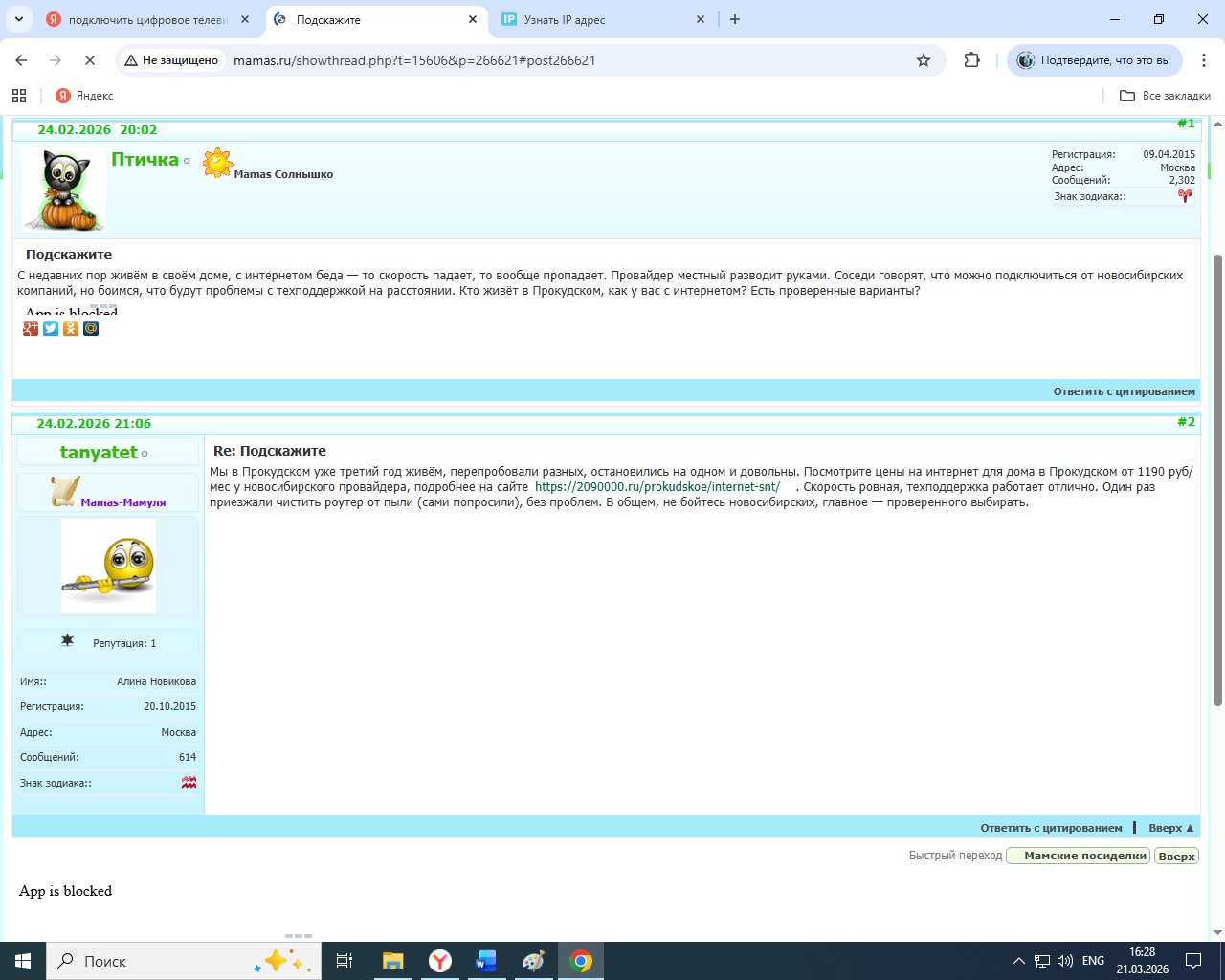Open the network status tray icon
This screenshot has width=1225, height=980.
pyautogui.click(x=1042, y=961)
